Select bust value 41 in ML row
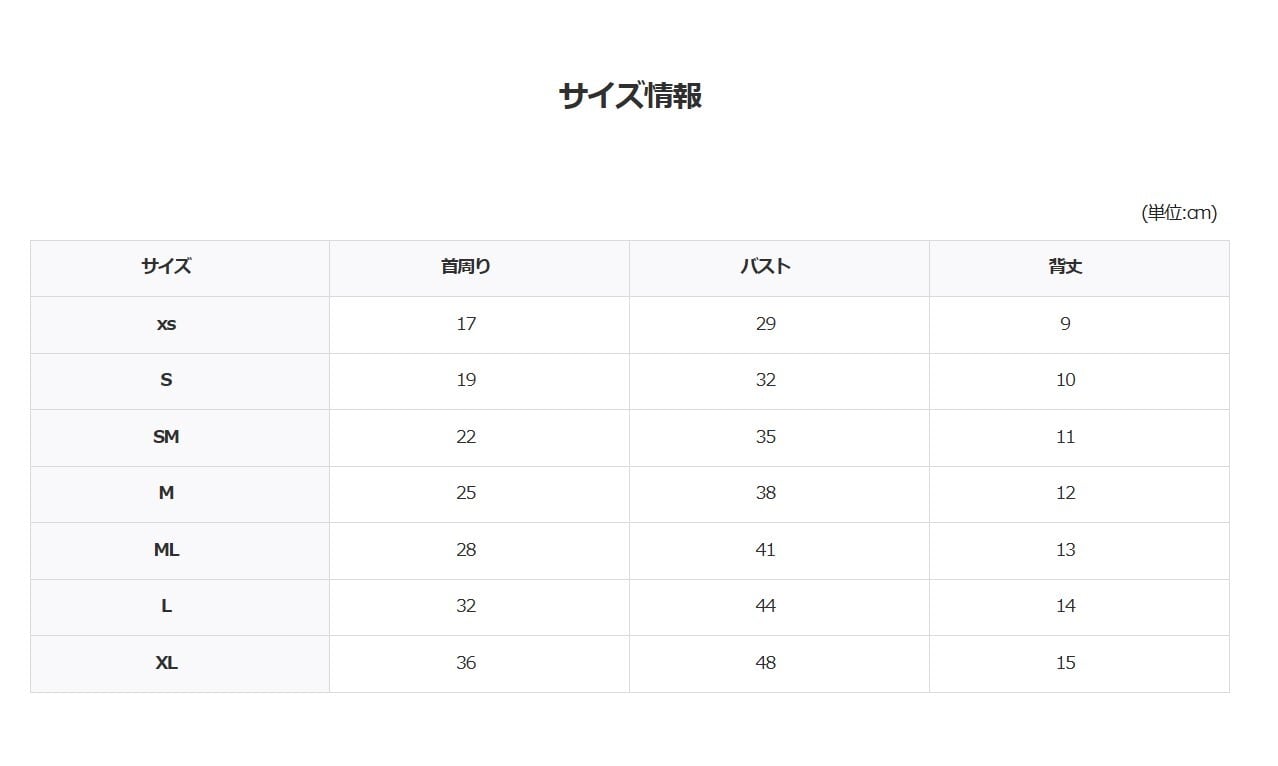The width and height of the screenshot is (1278, 766). pyautogui.click(x=766, y=550)
